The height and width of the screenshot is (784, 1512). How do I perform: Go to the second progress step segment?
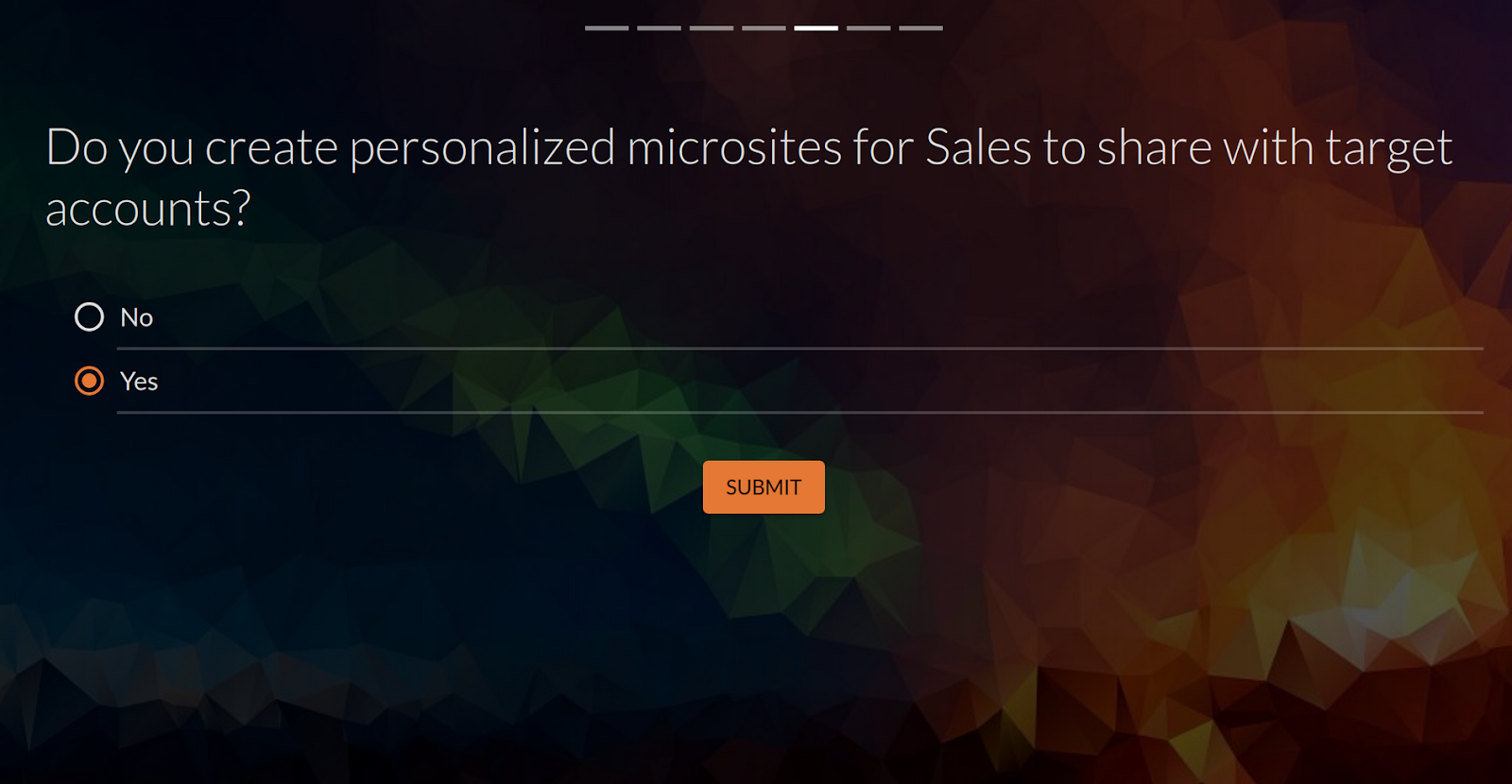[x=659, y=28]
